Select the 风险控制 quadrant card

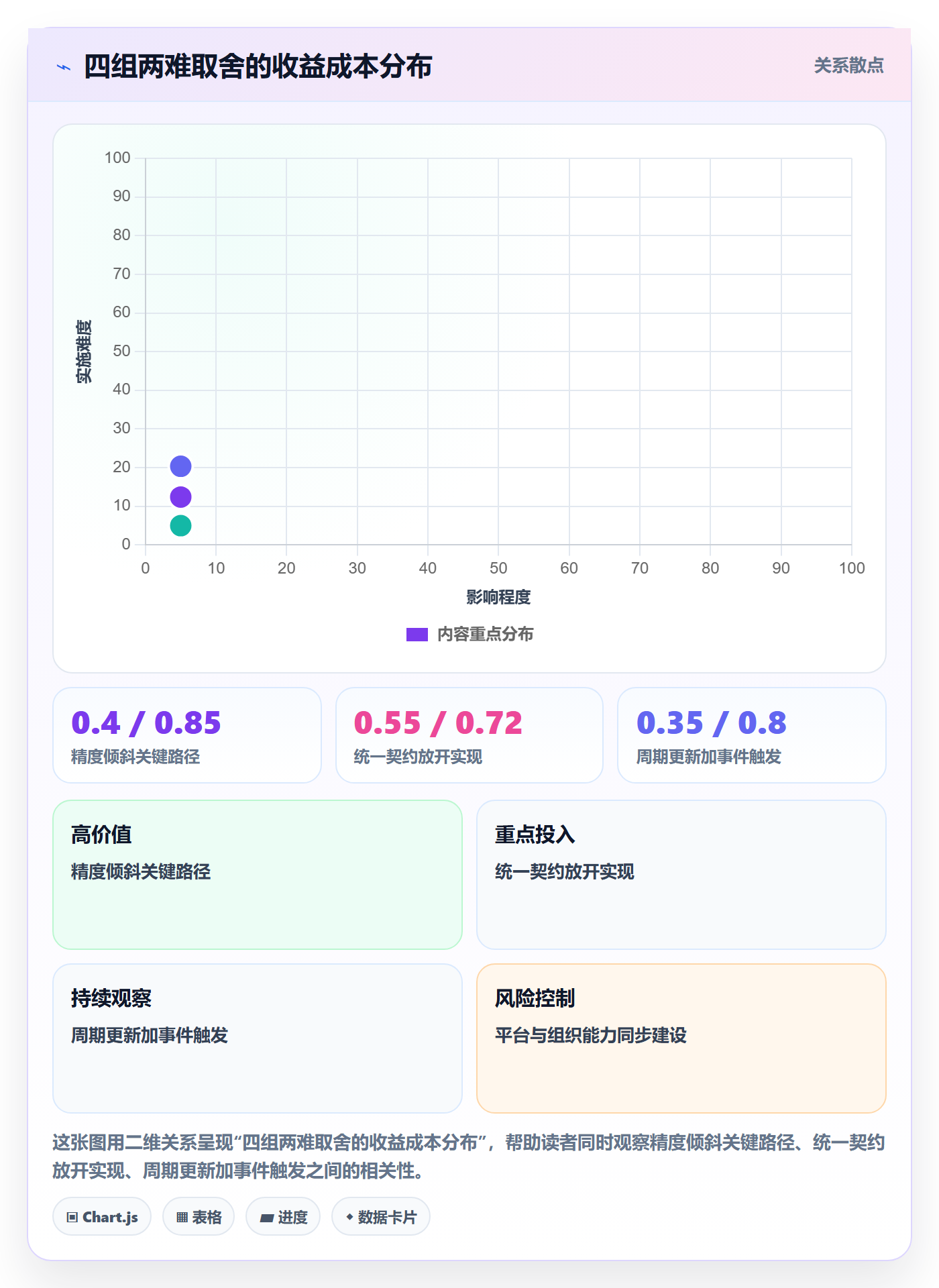pyautogui.click(x=681, y=1038)
